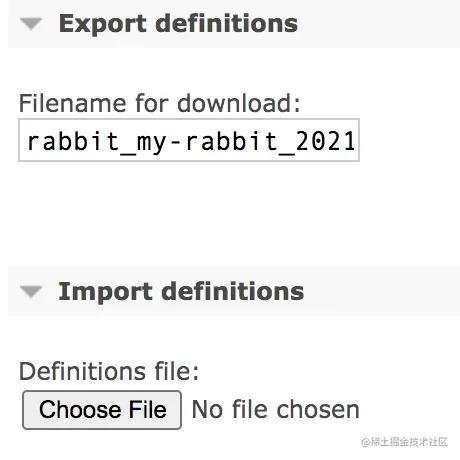Focus the Filename for download field
Viewport: 460px width, 460px height.
point(189,140)
